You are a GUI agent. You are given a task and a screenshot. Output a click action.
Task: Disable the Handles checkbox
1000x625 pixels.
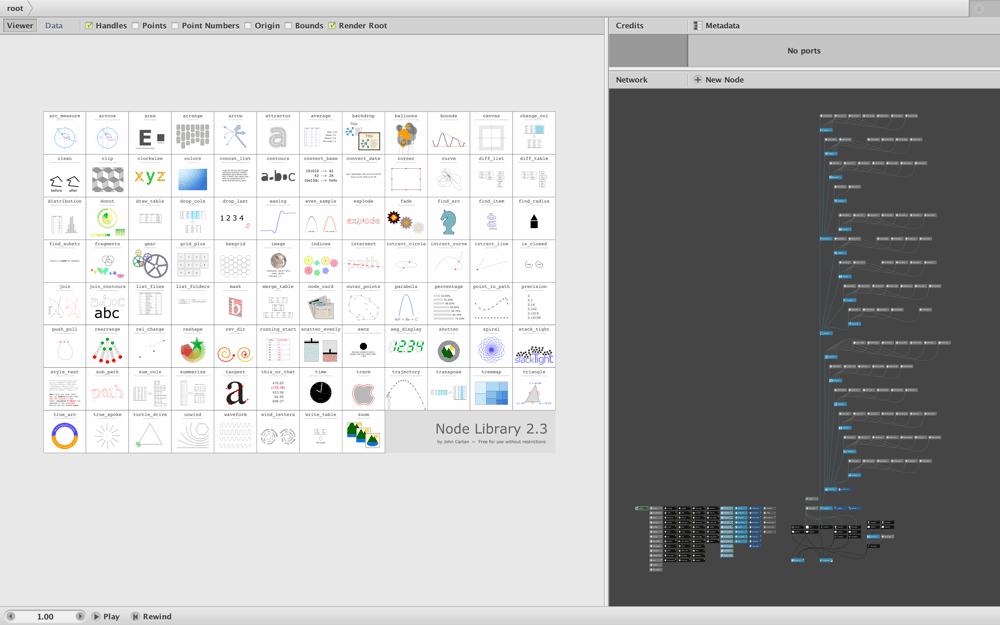(89, 26)
